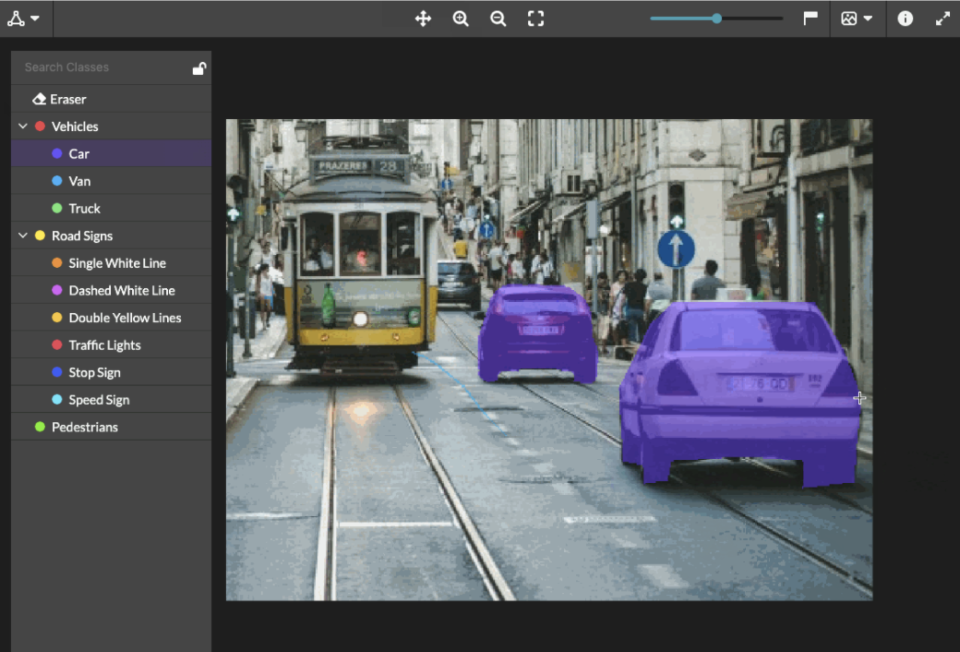Click the flag icon in the toolbar
This screenshot has height=652, width=960.
(x=810, y=17)
